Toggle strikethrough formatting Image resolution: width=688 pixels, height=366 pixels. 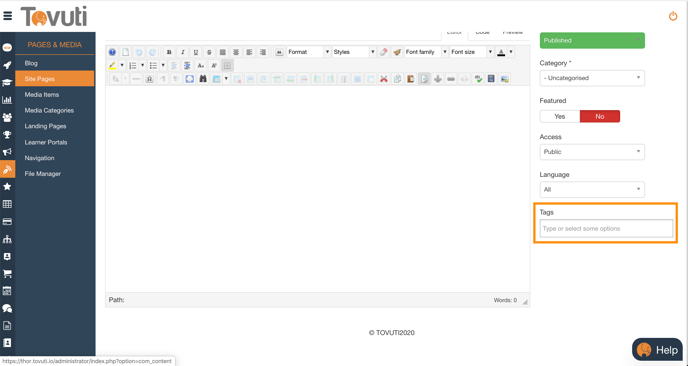point(209,52)
